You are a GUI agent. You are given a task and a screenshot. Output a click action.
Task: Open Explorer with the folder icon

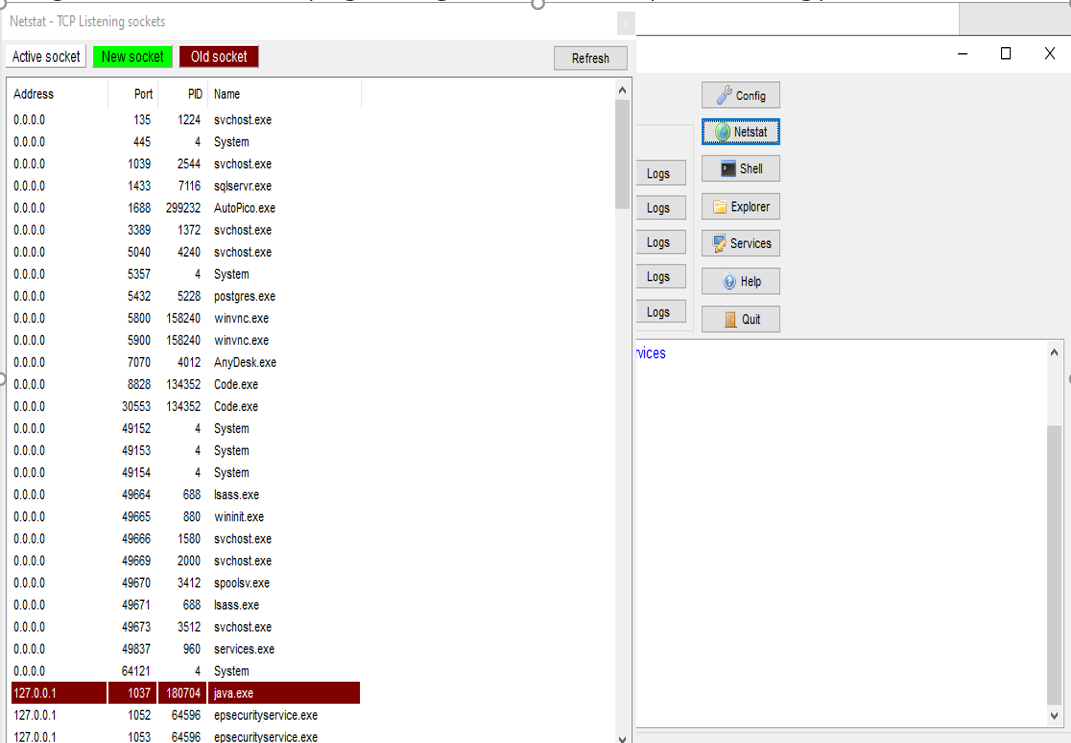(x=740, y=206)
